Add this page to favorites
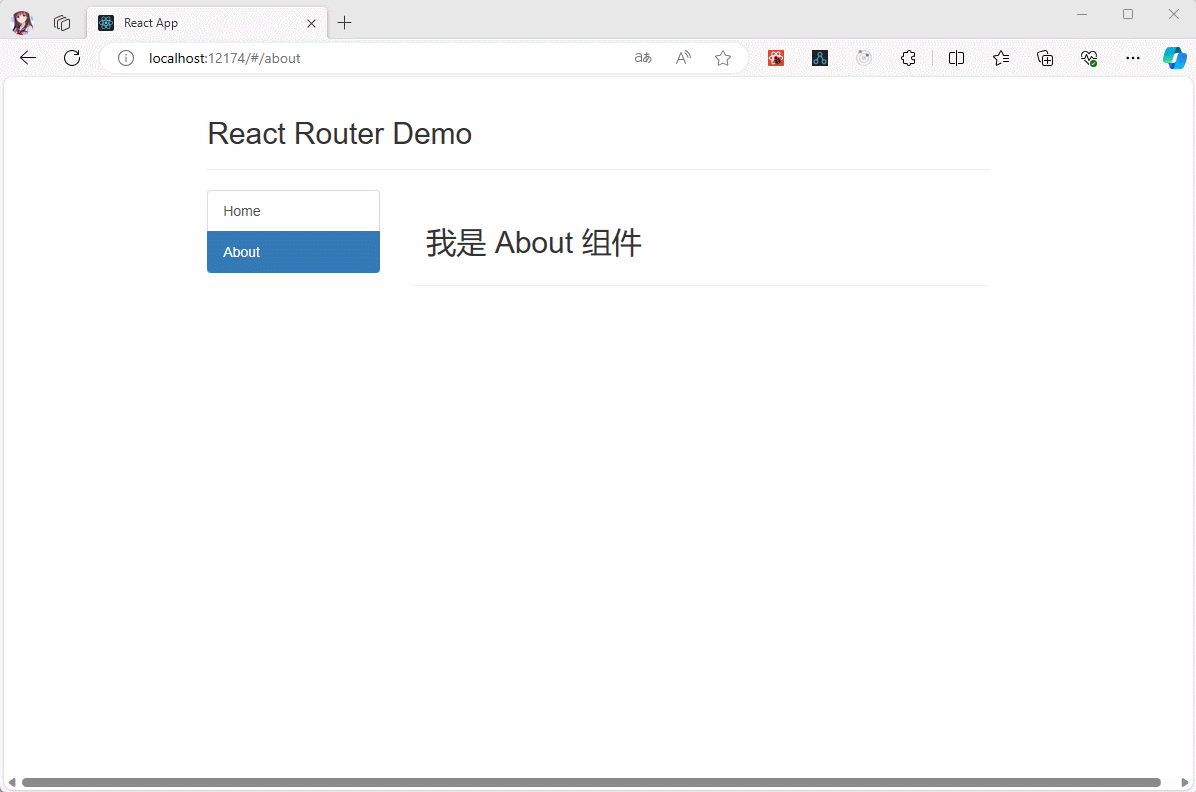This screenshot has width=1196, height=792. (723, 58)
